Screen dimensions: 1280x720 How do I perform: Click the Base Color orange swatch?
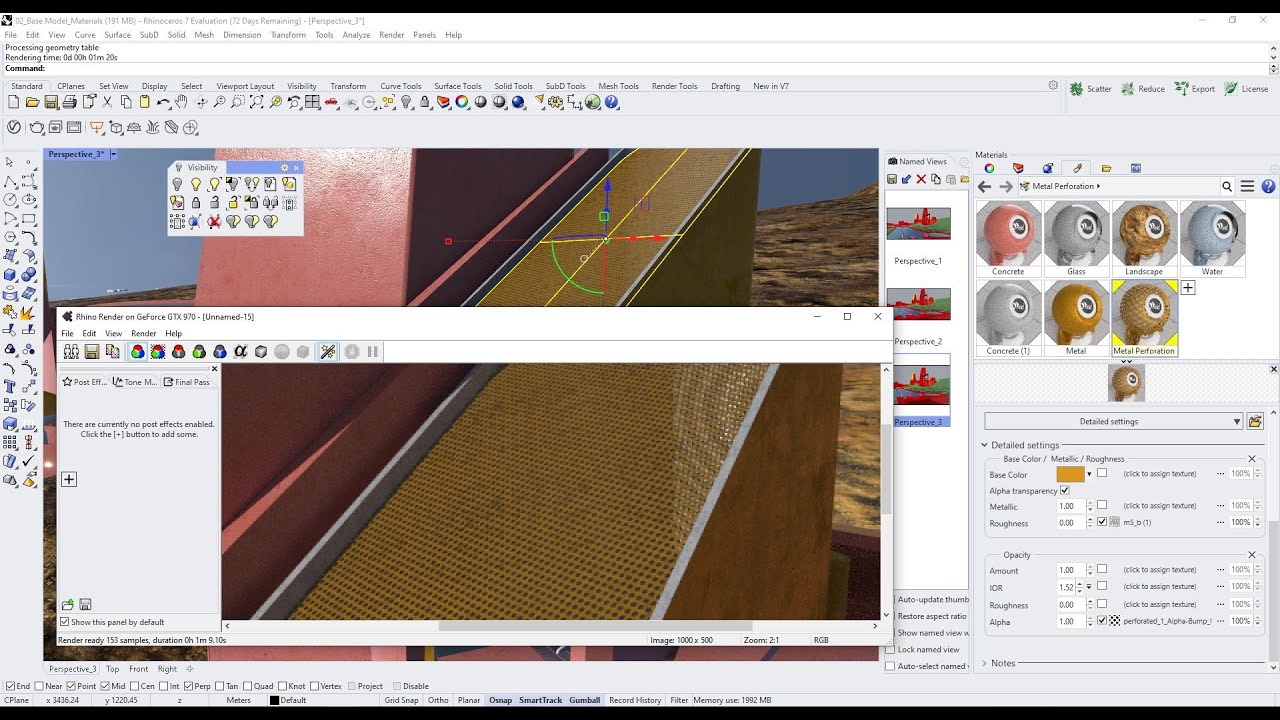[x=1070, y=474]
